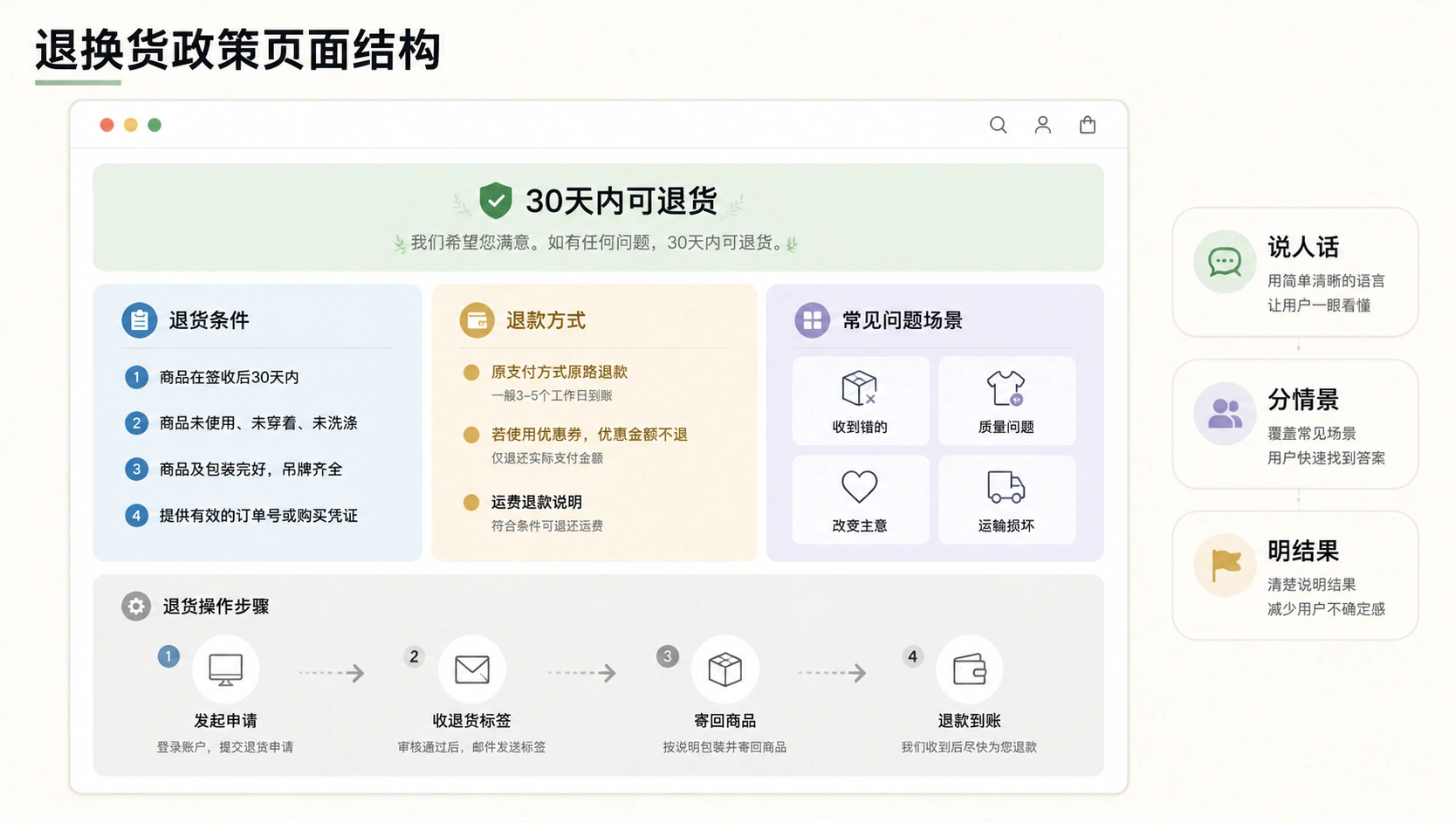Click the 原支付方式原路退款 item
Image resolution: width=1456 pixels, height=823 pixels.
click(x=560, y=372)
